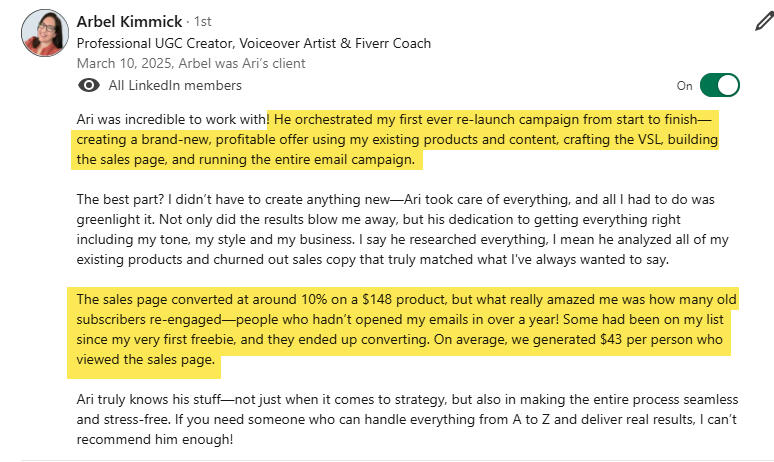Click the eye visibility icon
The width and height of the screenshot is (774, 462).
click(89, 86)
